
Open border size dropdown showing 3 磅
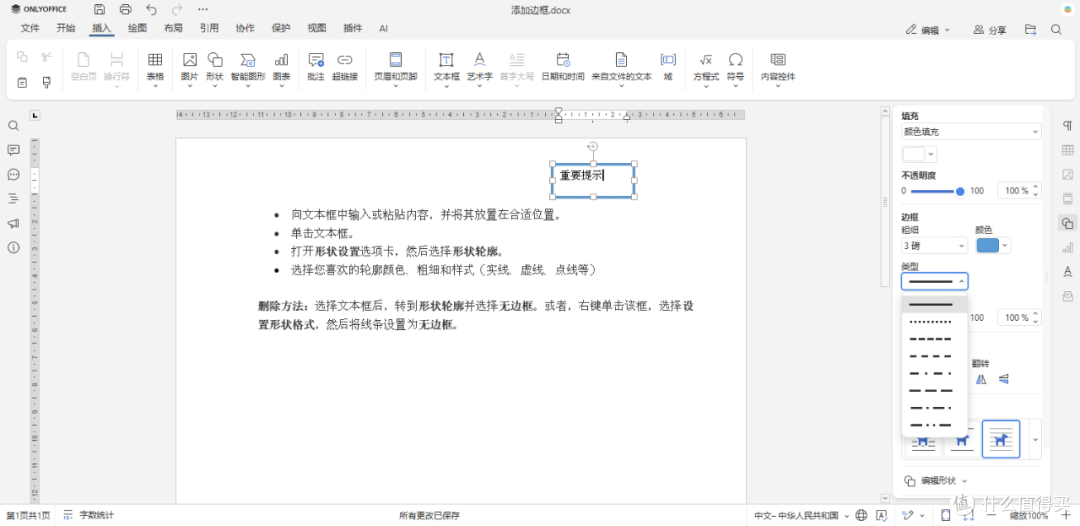coord(935,245)
